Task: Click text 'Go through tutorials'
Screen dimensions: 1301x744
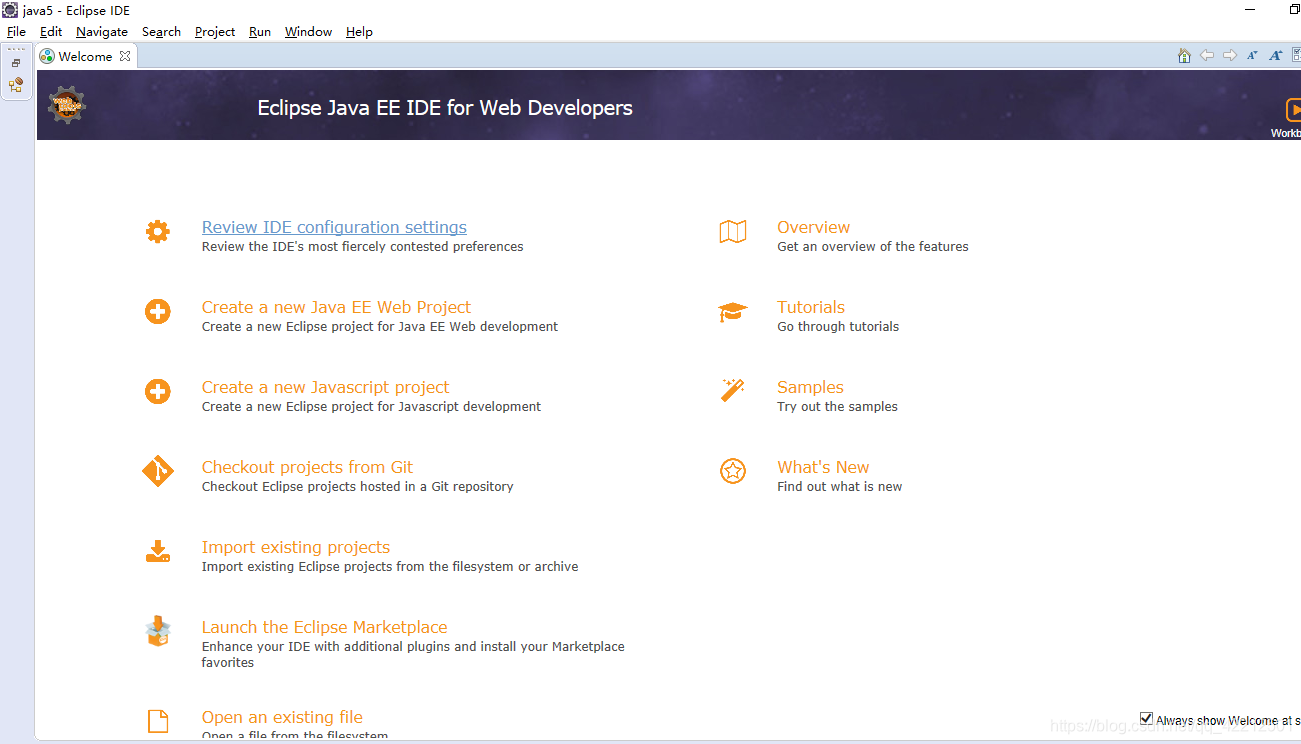Action: (838, 326)
